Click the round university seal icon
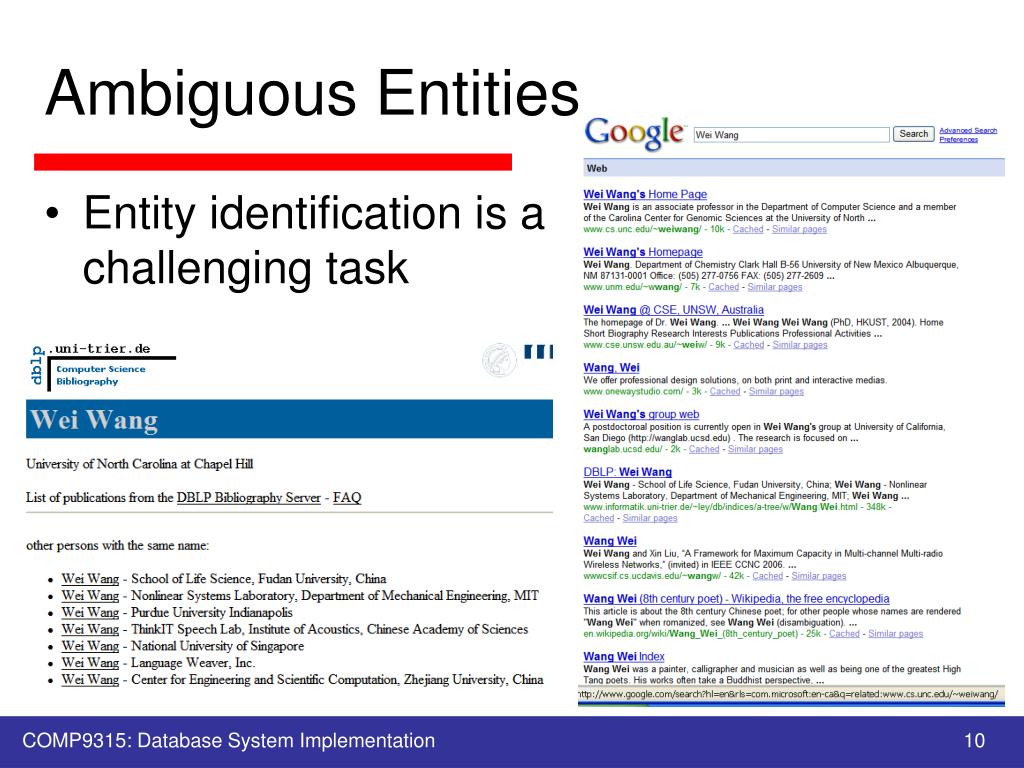 pyautogui.click(x=499, y=360)
